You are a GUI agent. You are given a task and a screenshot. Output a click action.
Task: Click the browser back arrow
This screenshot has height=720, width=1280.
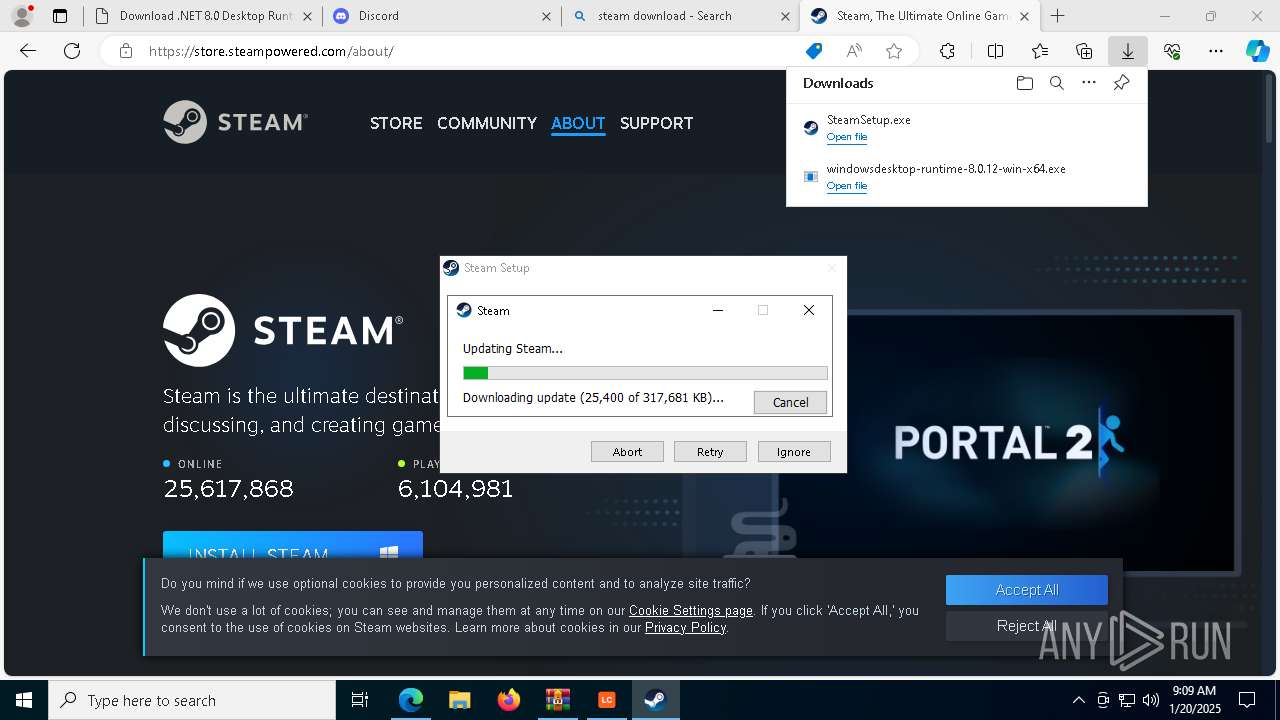click(x=28, y=51)
